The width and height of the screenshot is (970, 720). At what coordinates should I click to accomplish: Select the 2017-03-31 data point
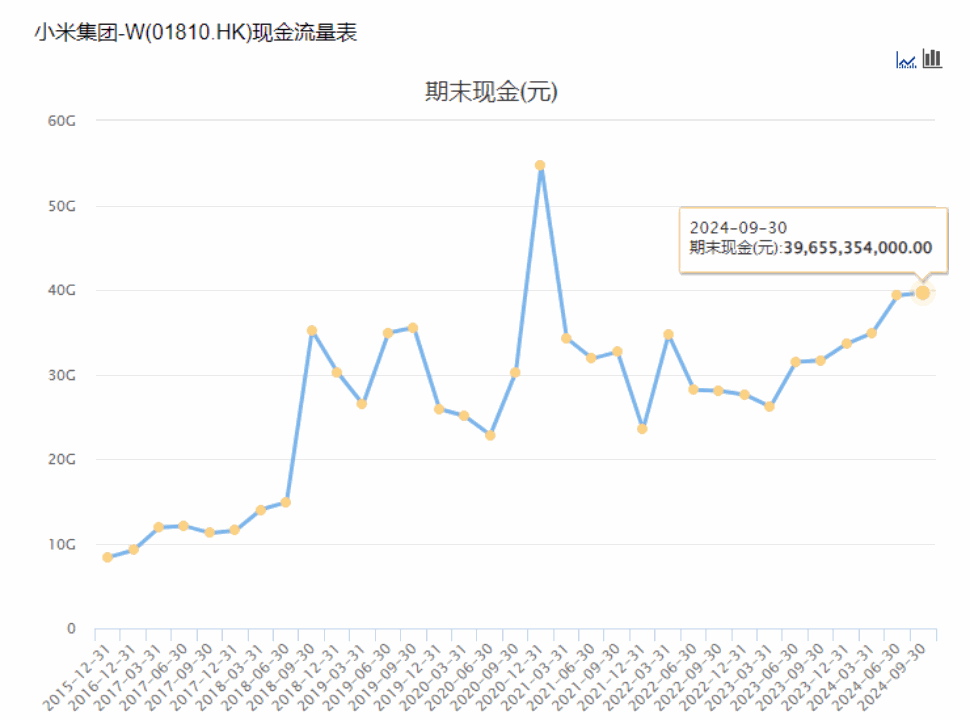coord(158,527)
